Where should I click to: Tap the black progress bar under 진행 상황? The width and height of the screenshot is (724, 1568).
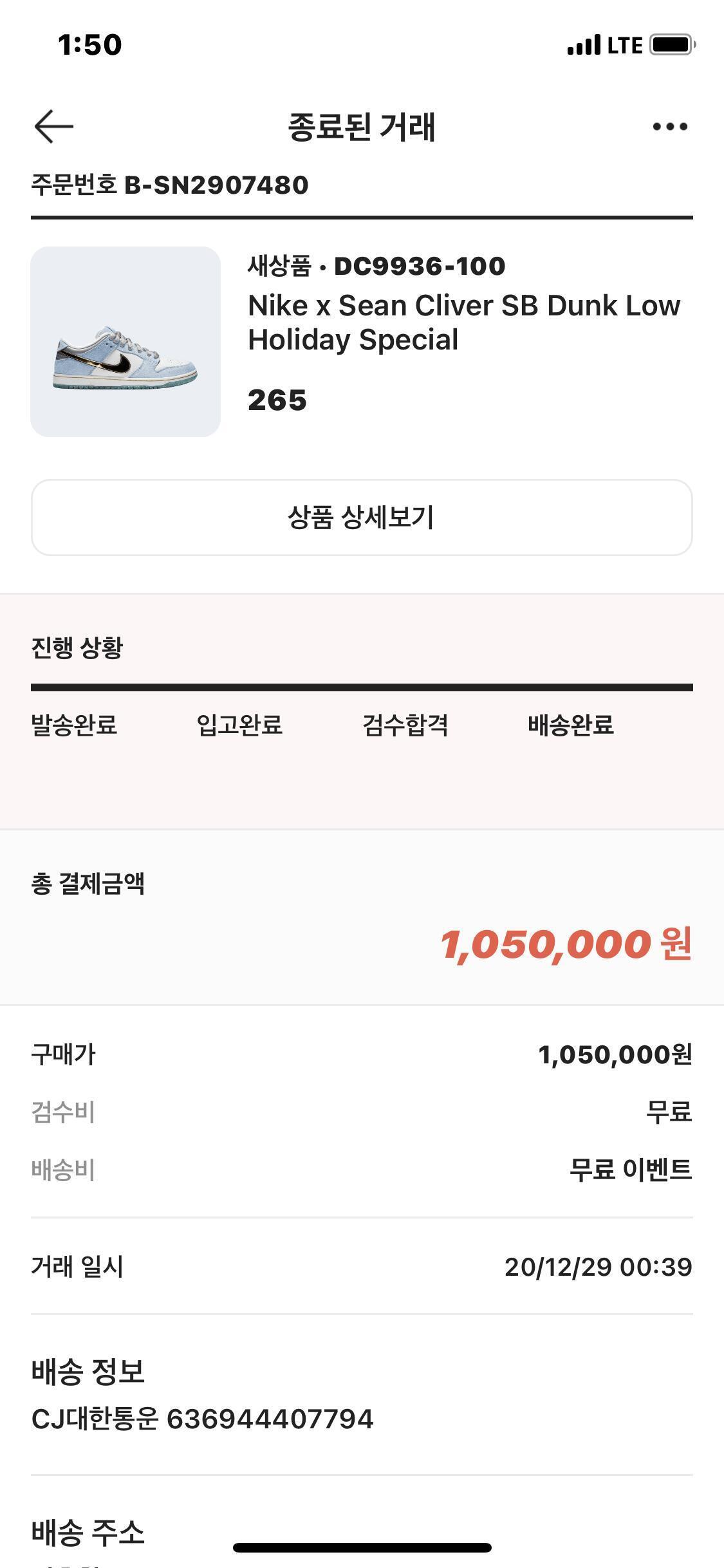(x=362, y=687)
